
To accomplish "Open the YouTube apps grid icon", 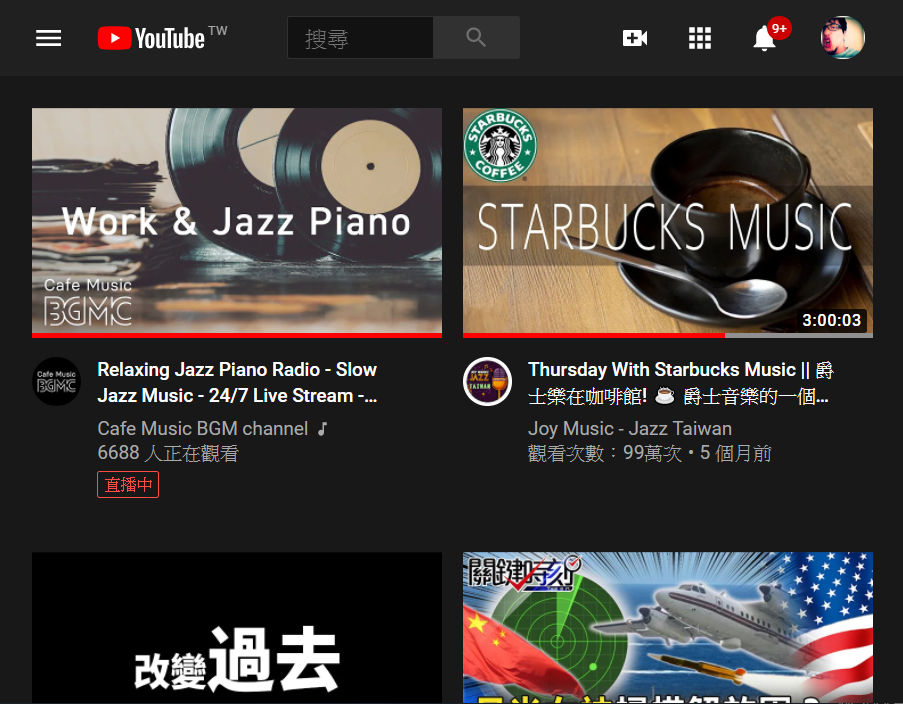I will [700, 38].
